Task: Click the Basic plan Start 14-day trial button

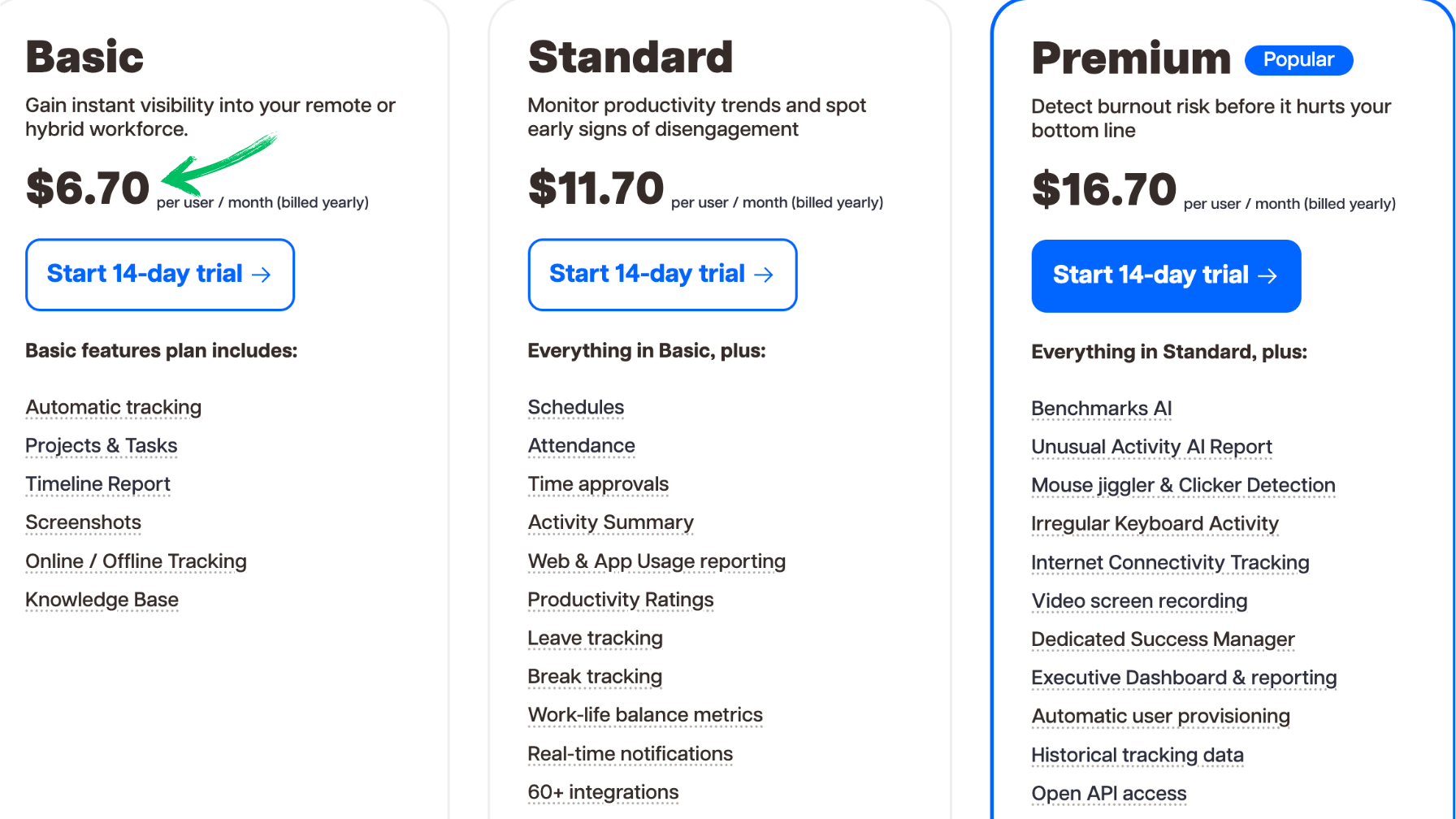Action: coord(159,275)
